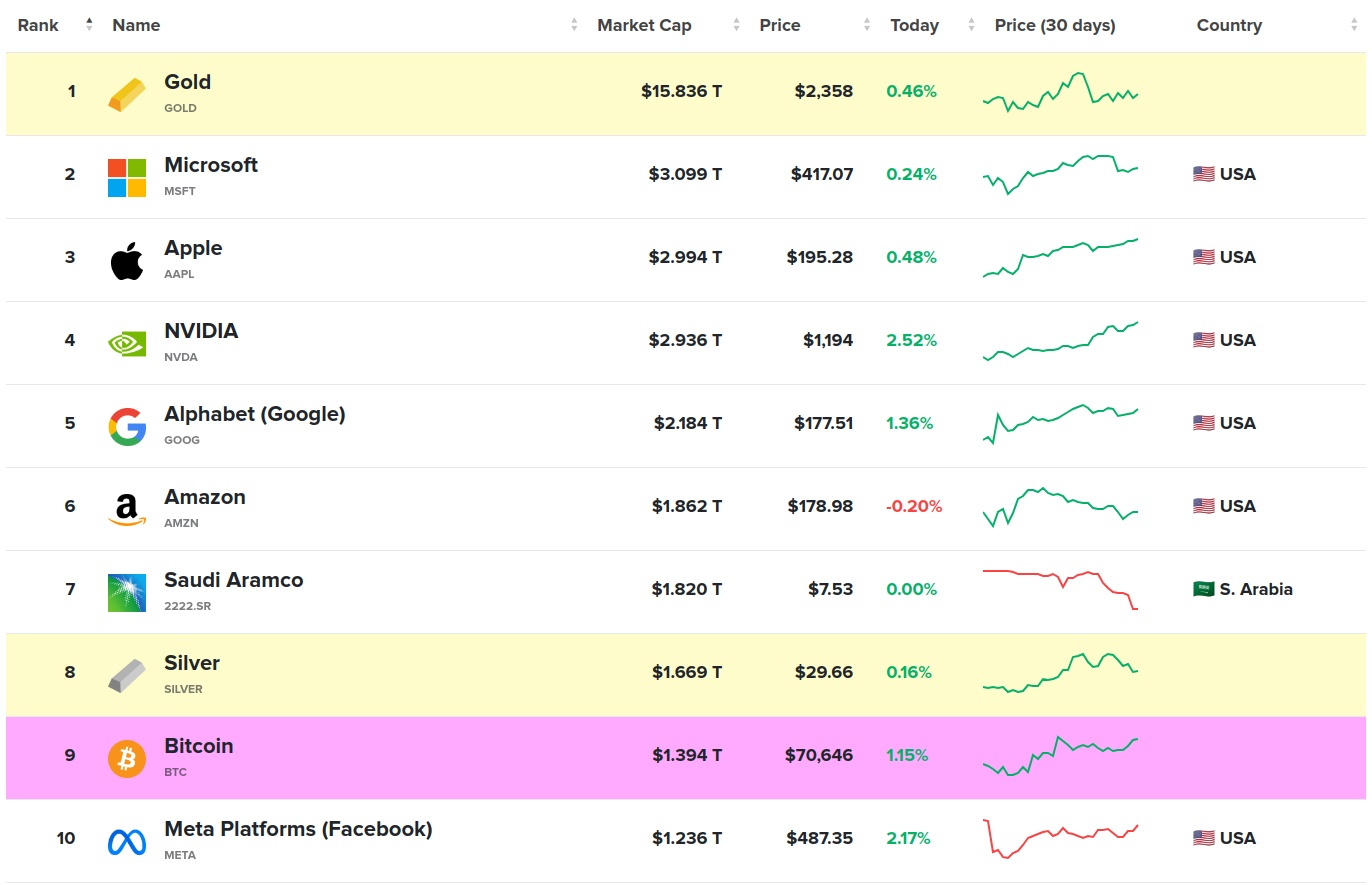Viewport: 1372px width, 885px height.
Task: Open the Alphabet (Google) link
Action: point(255,414)
